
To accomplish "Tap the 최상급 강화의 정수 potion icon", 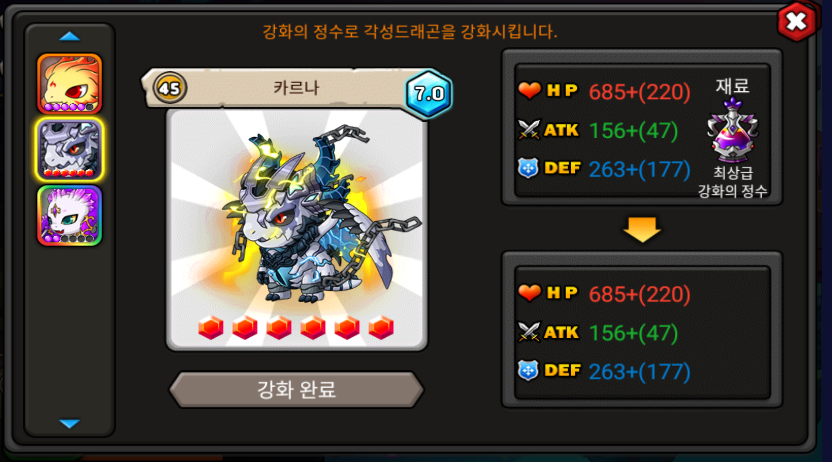I will 732,130.
